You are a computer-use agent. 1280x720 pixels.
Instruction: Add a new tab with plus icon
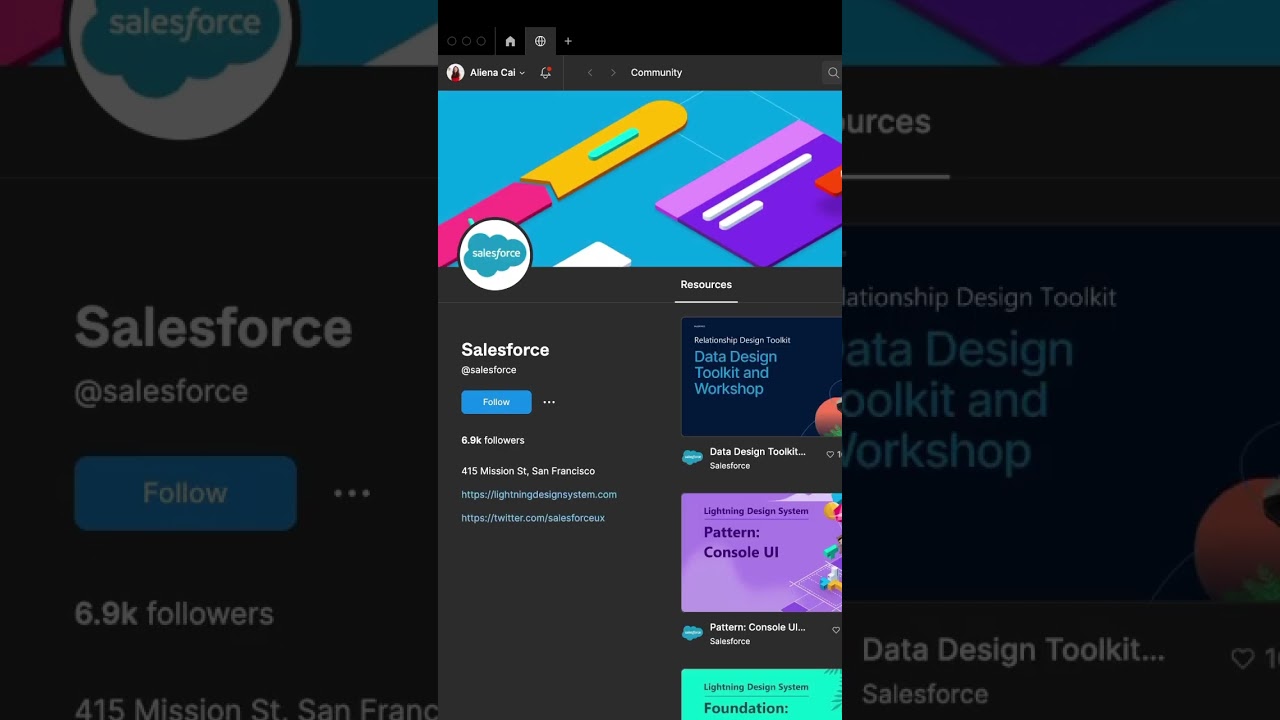click(x=568, y=41)
